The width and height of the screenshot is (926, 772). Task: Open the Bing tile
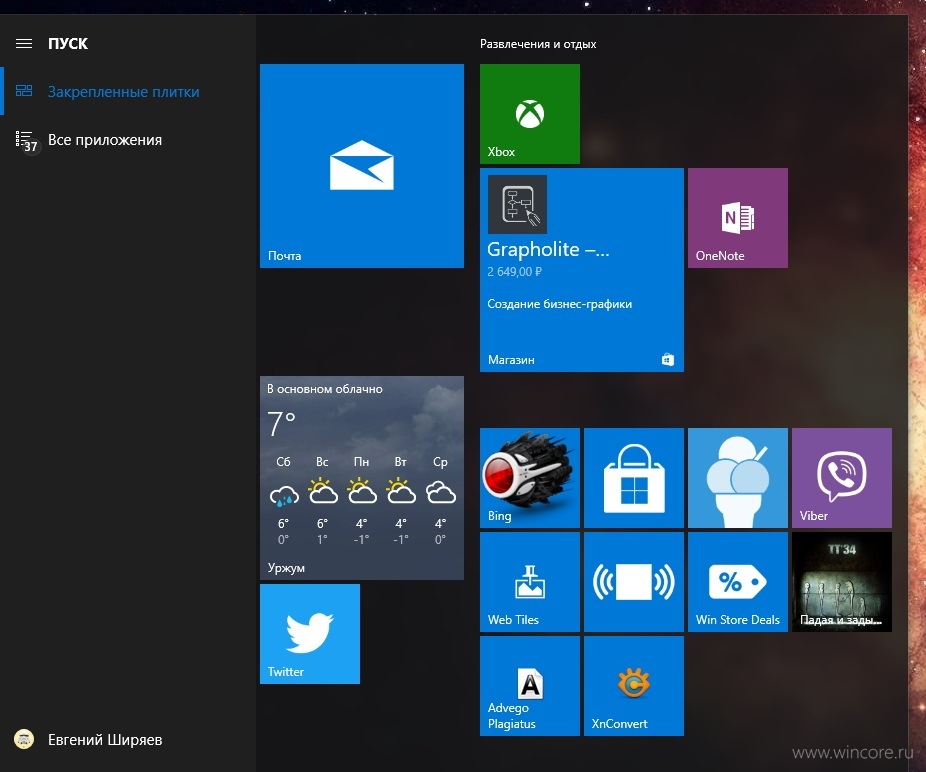(530, 478)
